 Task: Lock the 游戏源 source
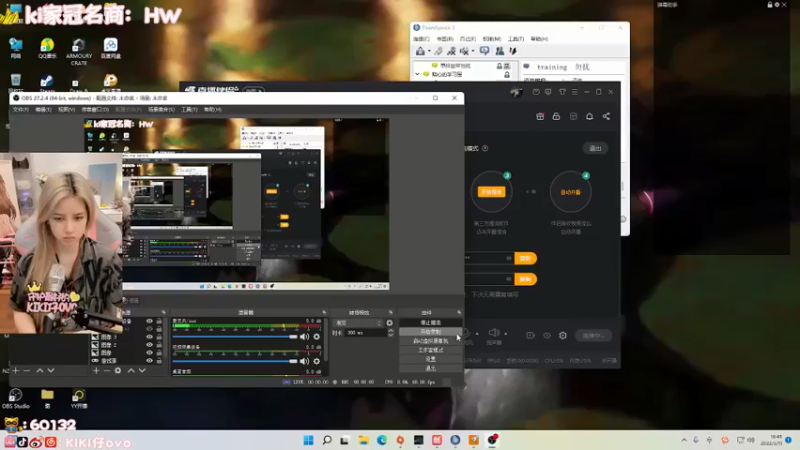click(x=159, y=360)
